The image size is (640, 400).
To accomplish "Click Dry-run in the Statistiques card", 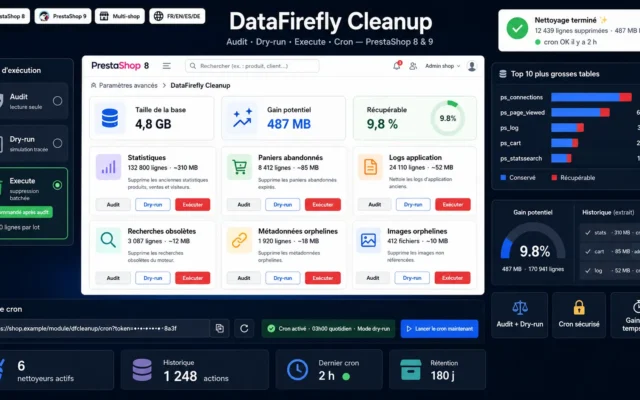I will point(153,204).
